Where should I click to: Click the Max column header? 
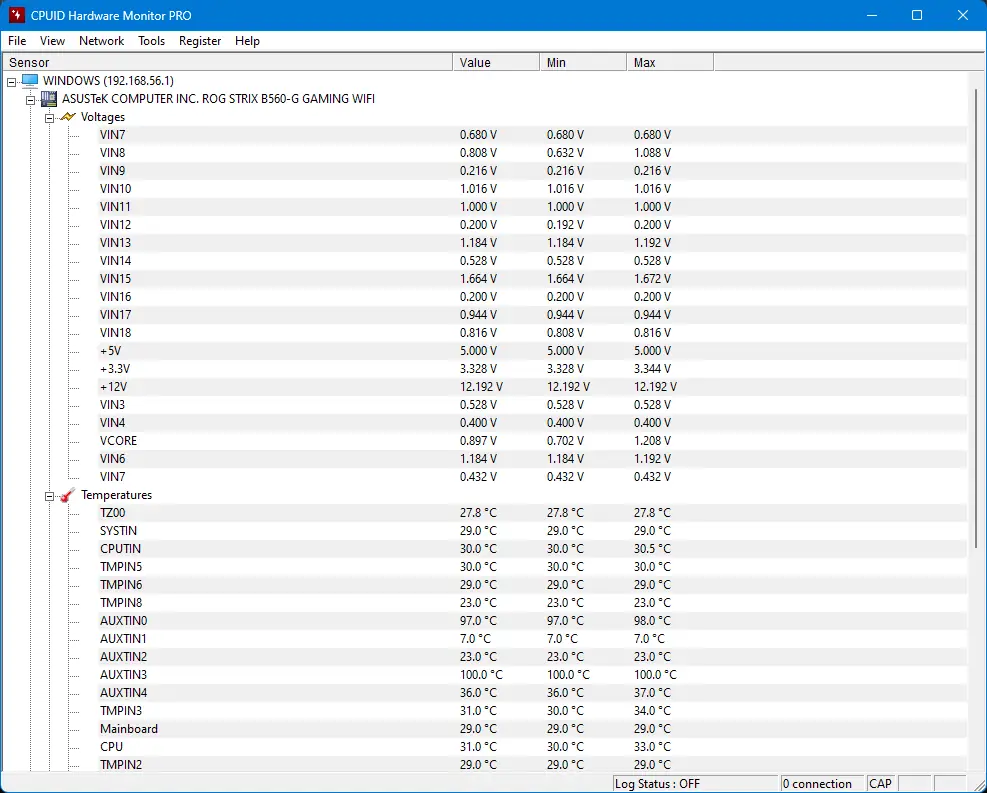[x=670, y=62]
